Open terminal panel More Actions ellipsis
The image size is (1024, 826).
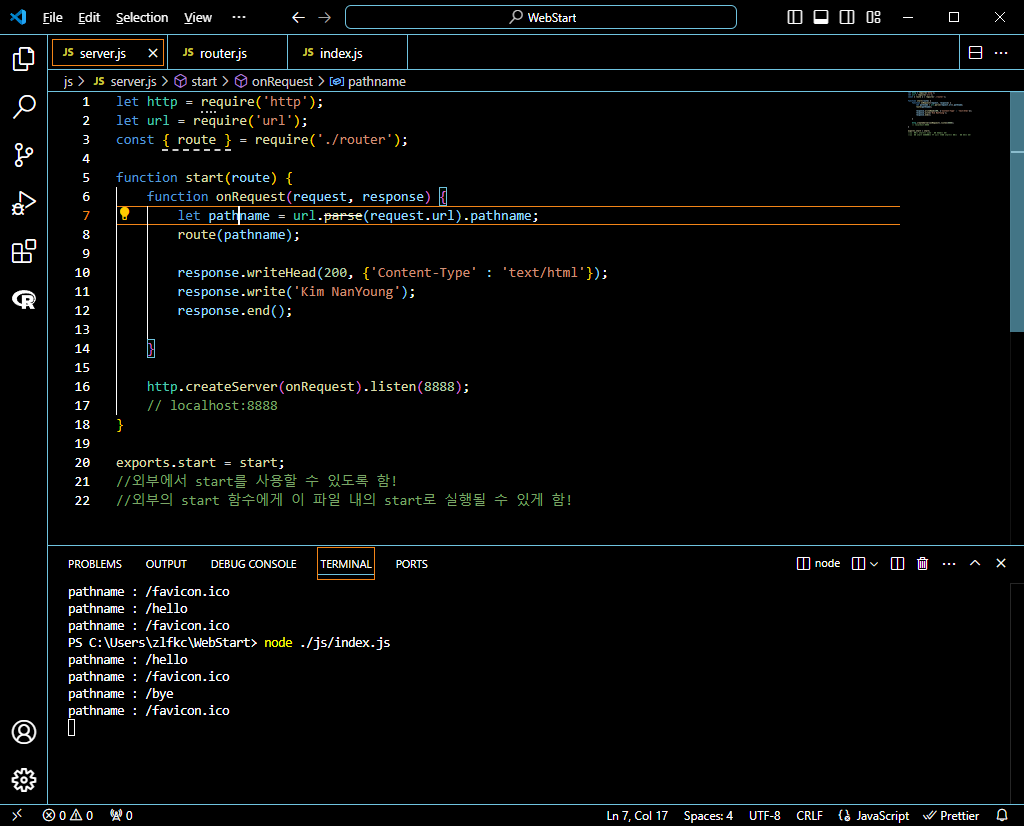(x=949, y=564)
